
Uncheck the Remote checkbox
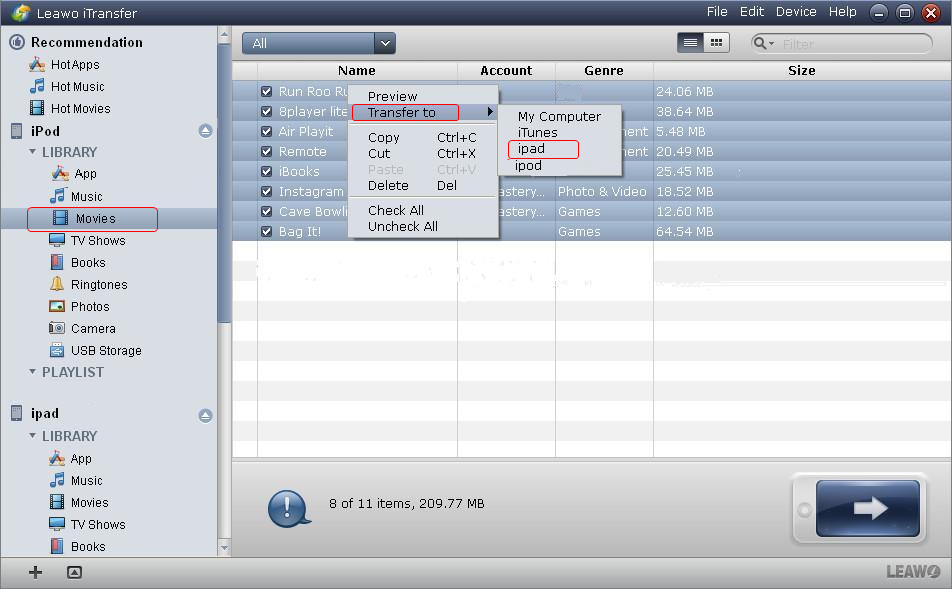point(266,151)
